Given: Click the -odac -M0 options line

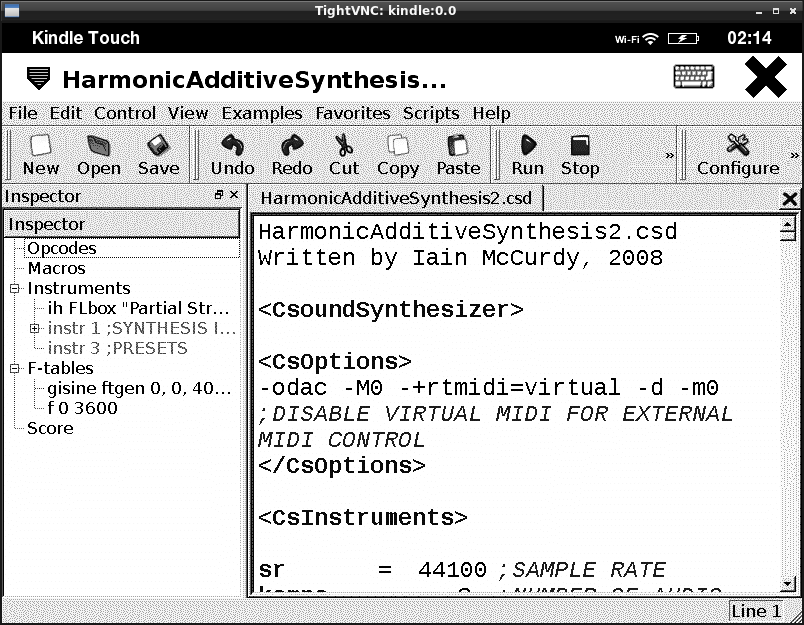Looking at the screenshot, I should (x=488, y=388).
